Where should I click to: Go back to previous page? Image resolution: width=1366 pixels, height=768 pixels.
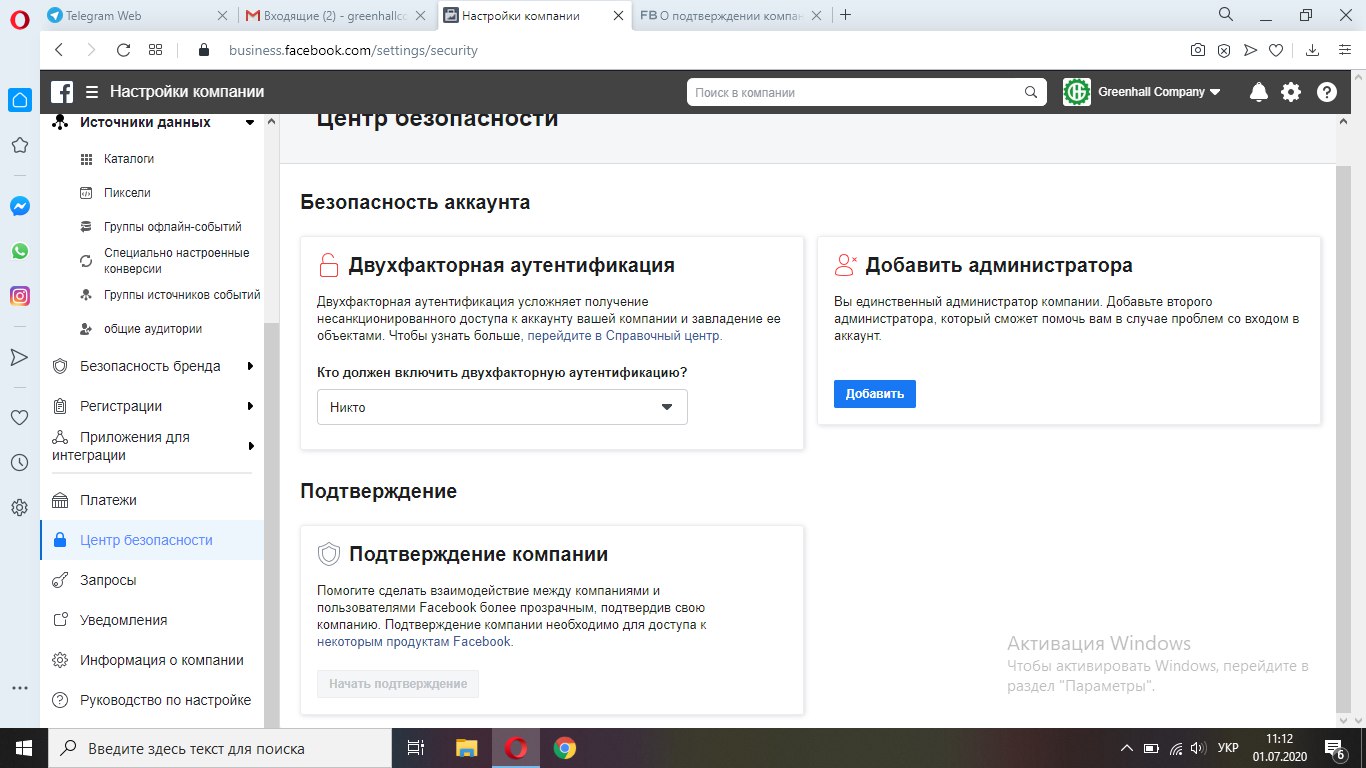pos(59,50)
